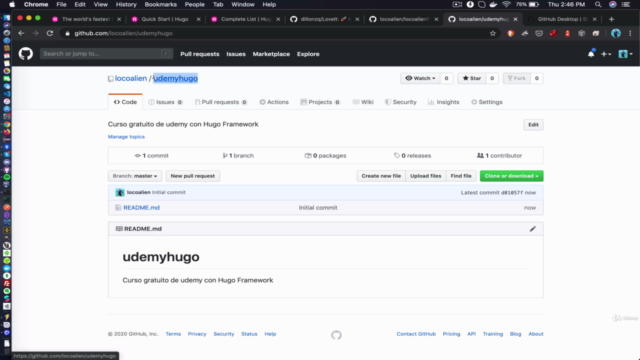Viewport: 640px width, 360px height.
Task: Open the GitHub home logo
Action: click(x=26, y=53)
